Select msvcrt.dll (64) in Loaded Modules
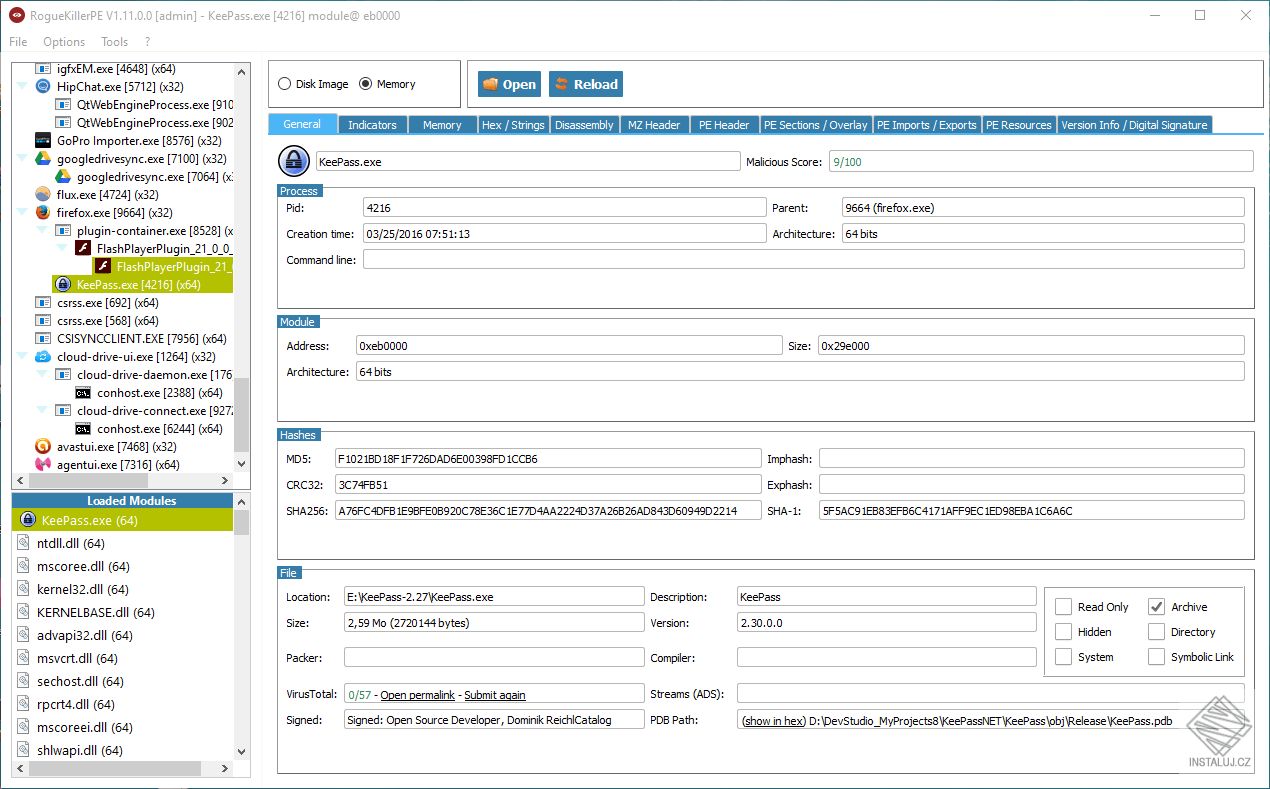 tap(122, 658)
